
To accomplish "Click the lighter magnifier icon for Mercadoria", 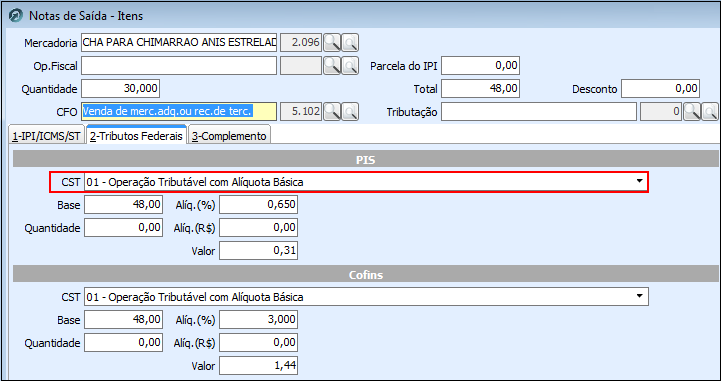I will 350,43.
